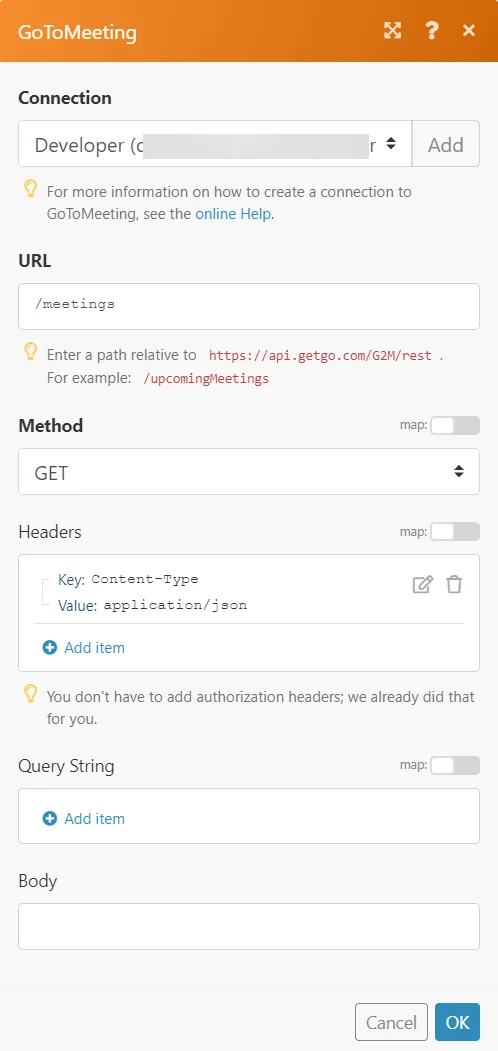The image size is (498, 1051).
Task: Click the plus icon in Headers section
Action: (x=50, y=648)
